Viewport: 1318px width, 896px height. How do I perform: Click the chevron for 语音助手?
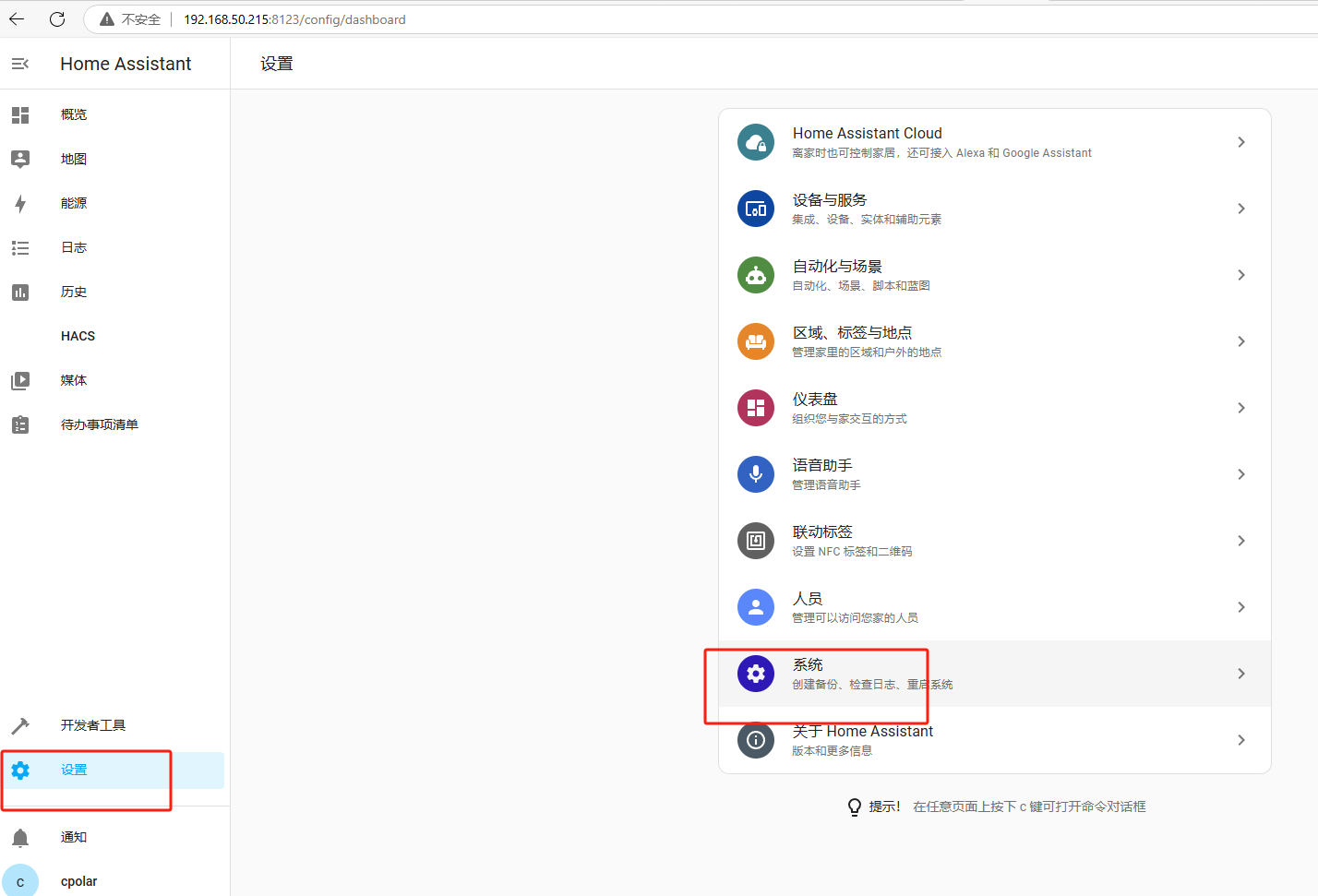(1241, 474)
